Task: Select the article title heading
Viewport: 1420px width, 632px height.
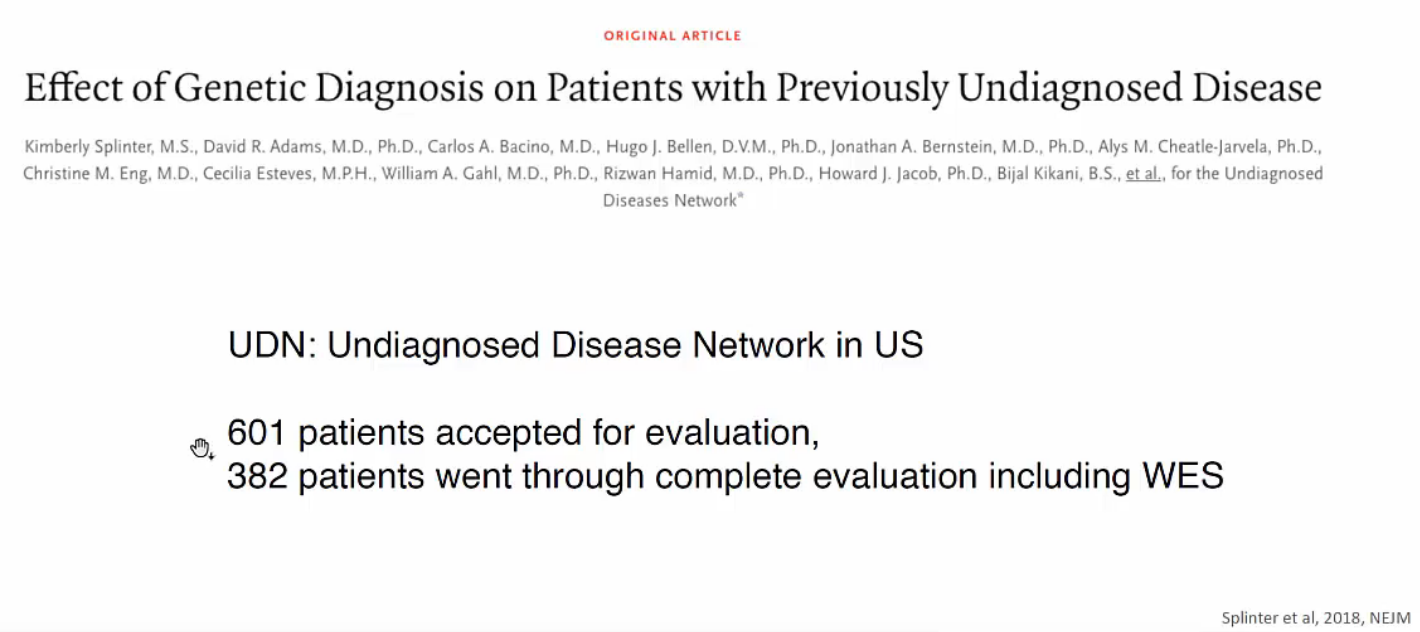Action: [x=673, y=89]
